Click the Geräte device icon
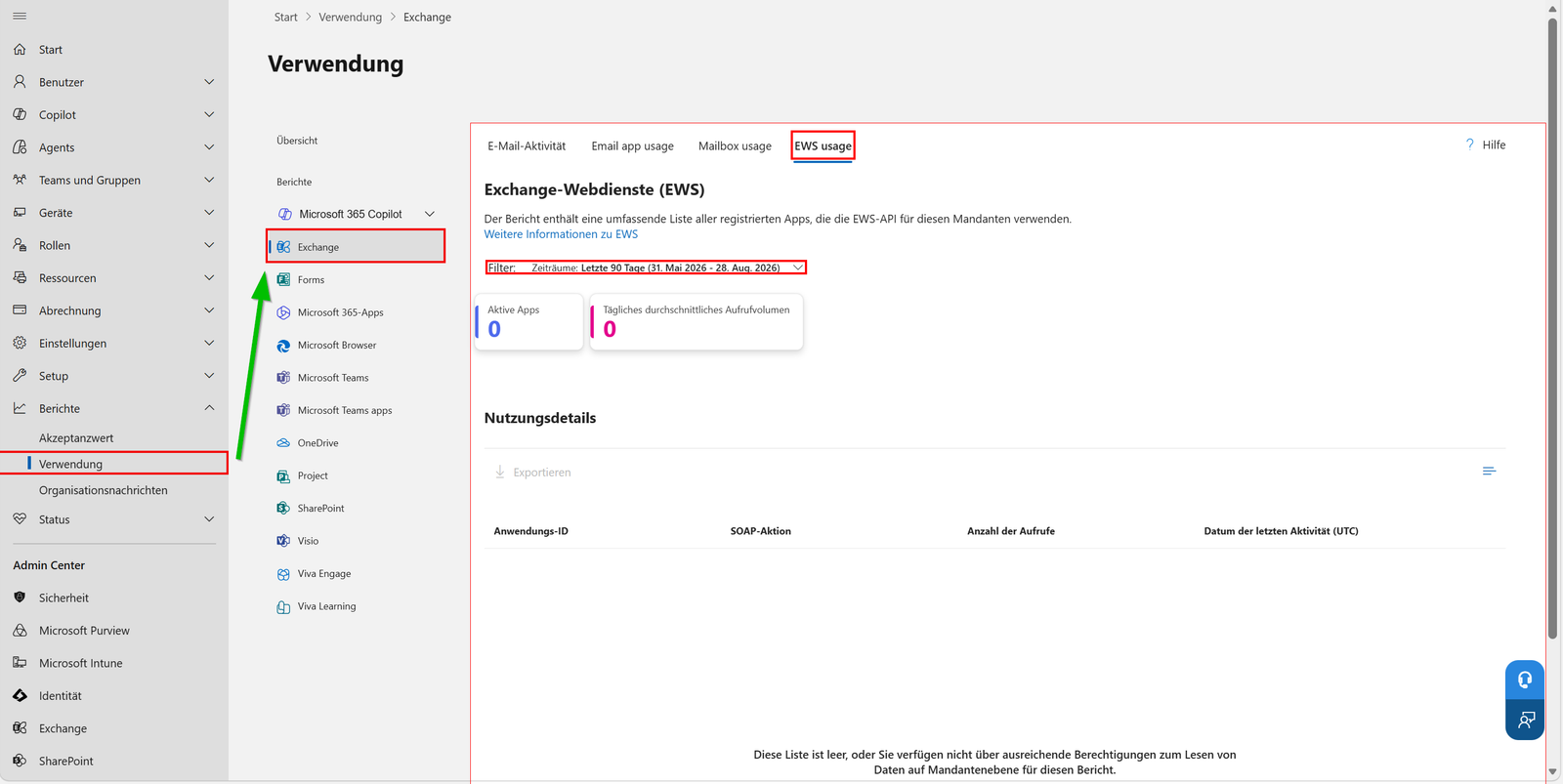1563x784 pixels. point(20,212)
